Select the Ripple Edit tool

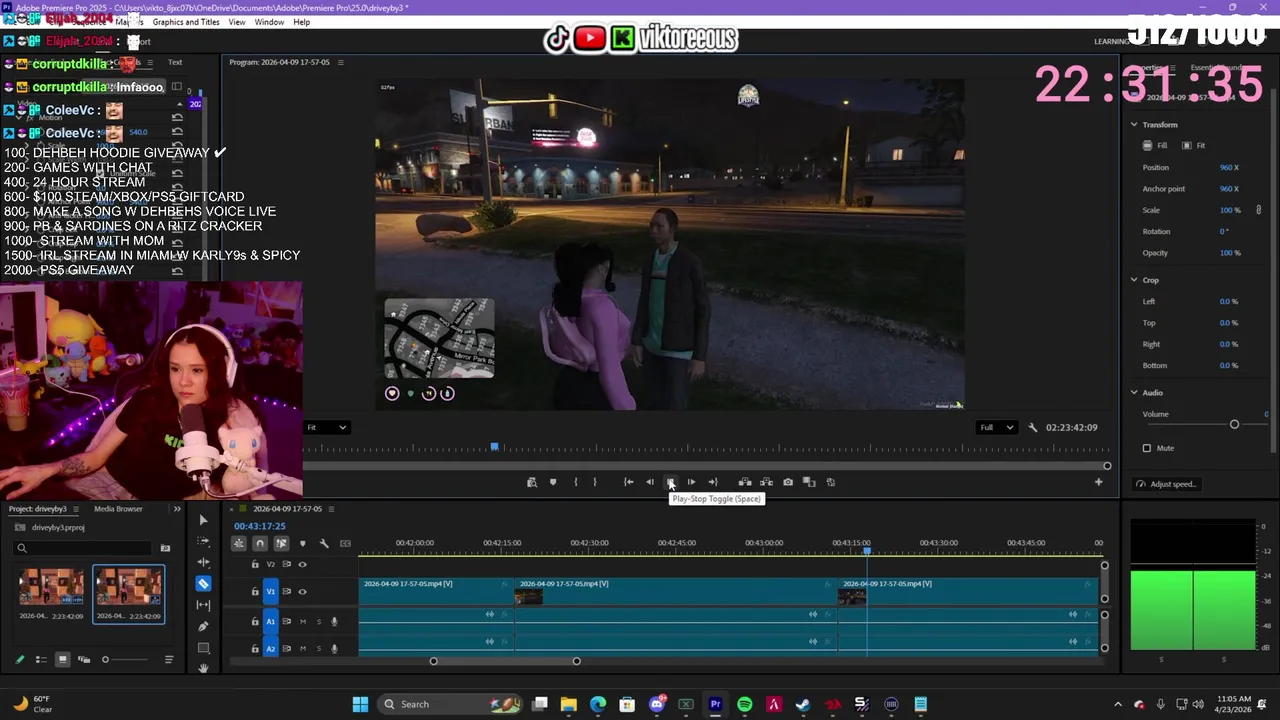(203, 562)
